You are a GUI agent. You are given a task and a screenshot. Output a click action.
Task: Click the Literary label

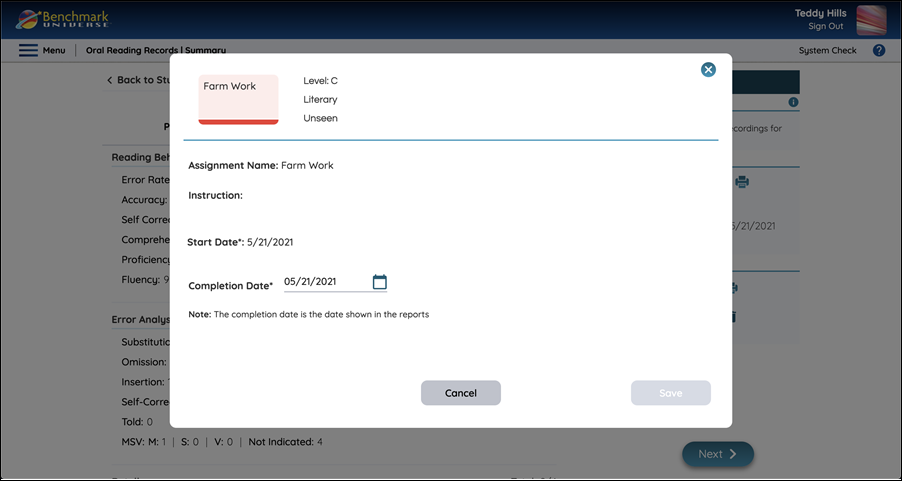[x=320, y=100]
